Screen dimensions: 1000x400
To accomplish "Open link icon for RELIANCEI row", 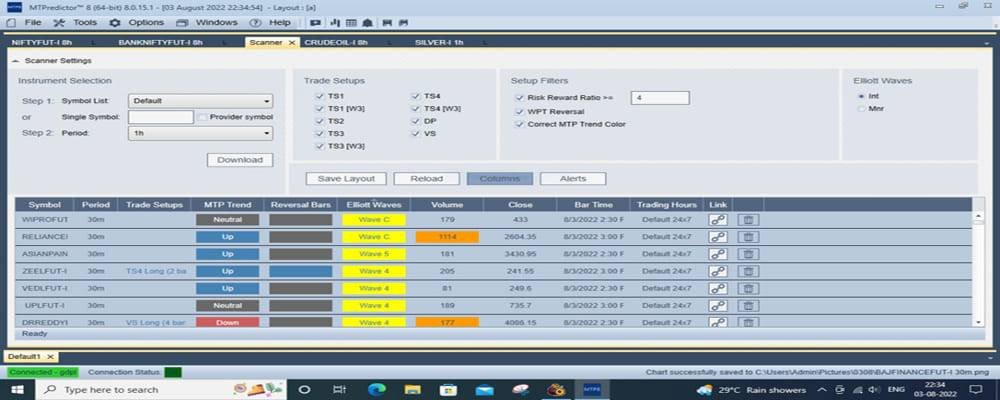I will [x=719, y=237].
